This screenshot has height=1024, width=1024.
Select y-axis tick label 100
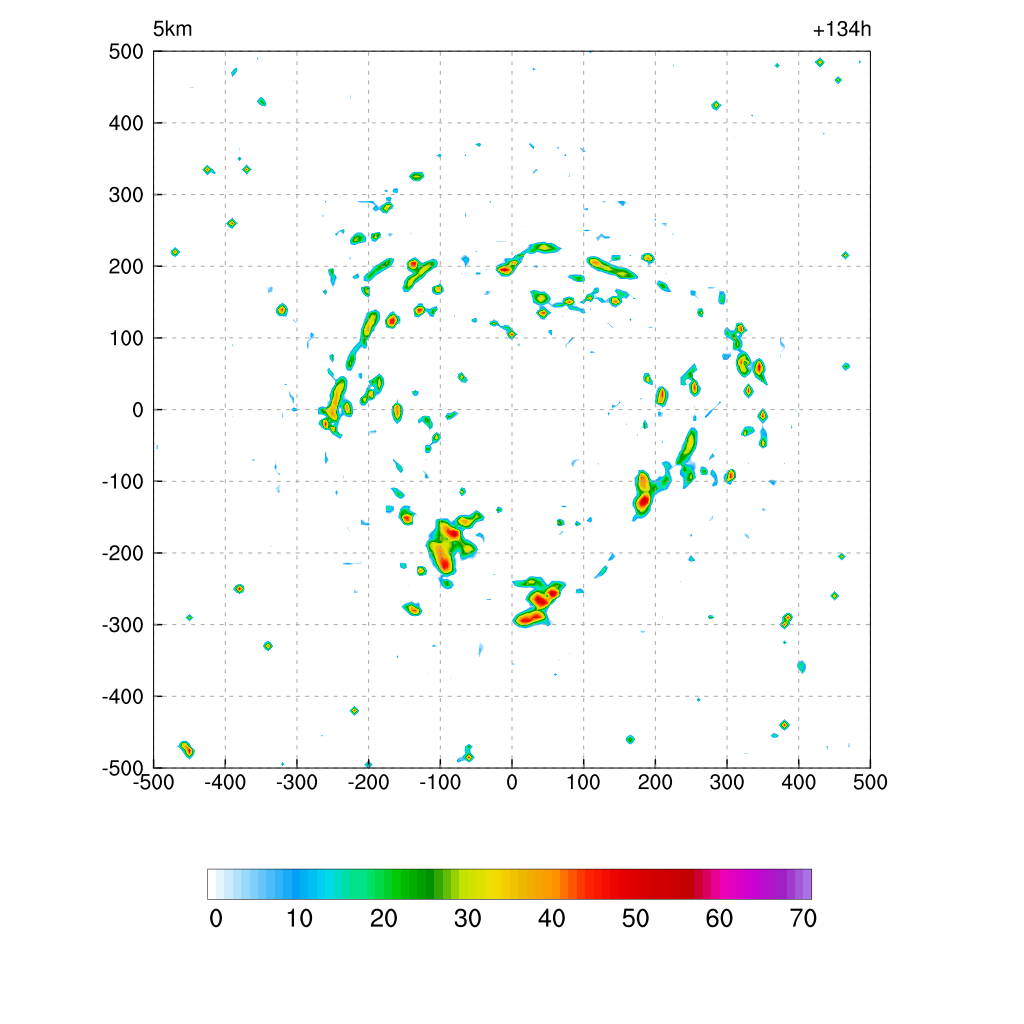click(x=126, y=338)
